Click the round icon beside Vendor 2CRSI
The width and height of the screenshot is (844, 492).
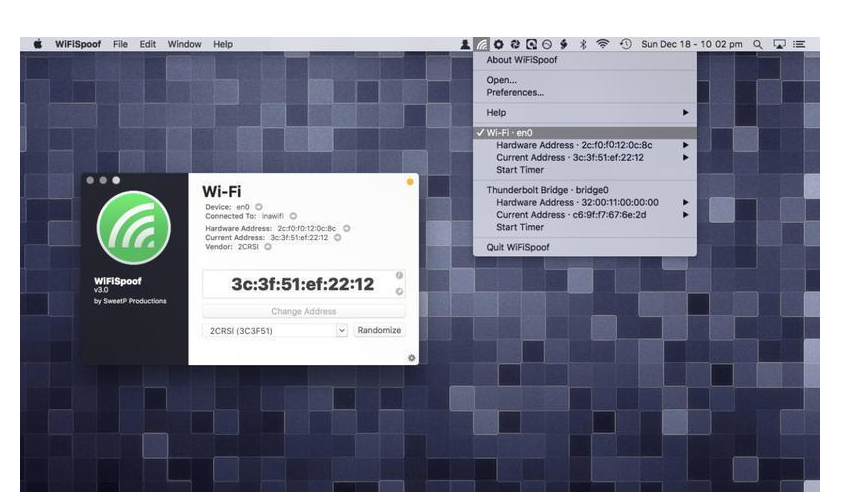click(268, 246)
